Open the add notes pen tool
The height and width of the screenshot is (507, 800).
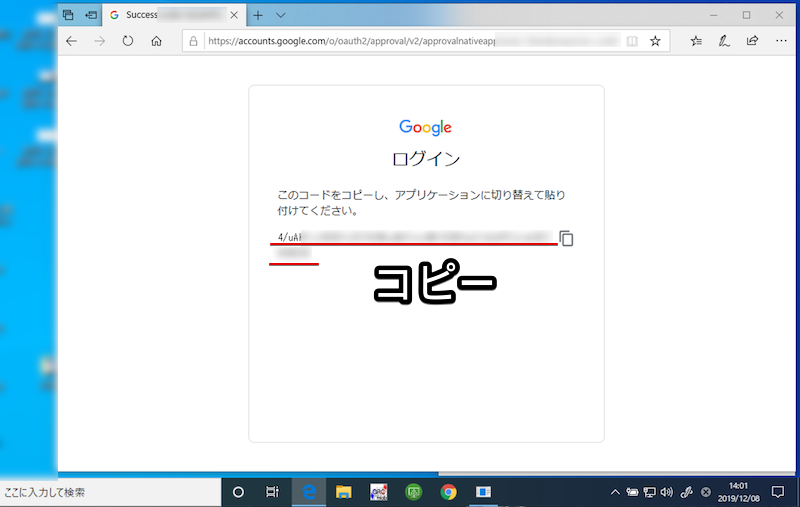pyautogui.click(x=724, y=41)
